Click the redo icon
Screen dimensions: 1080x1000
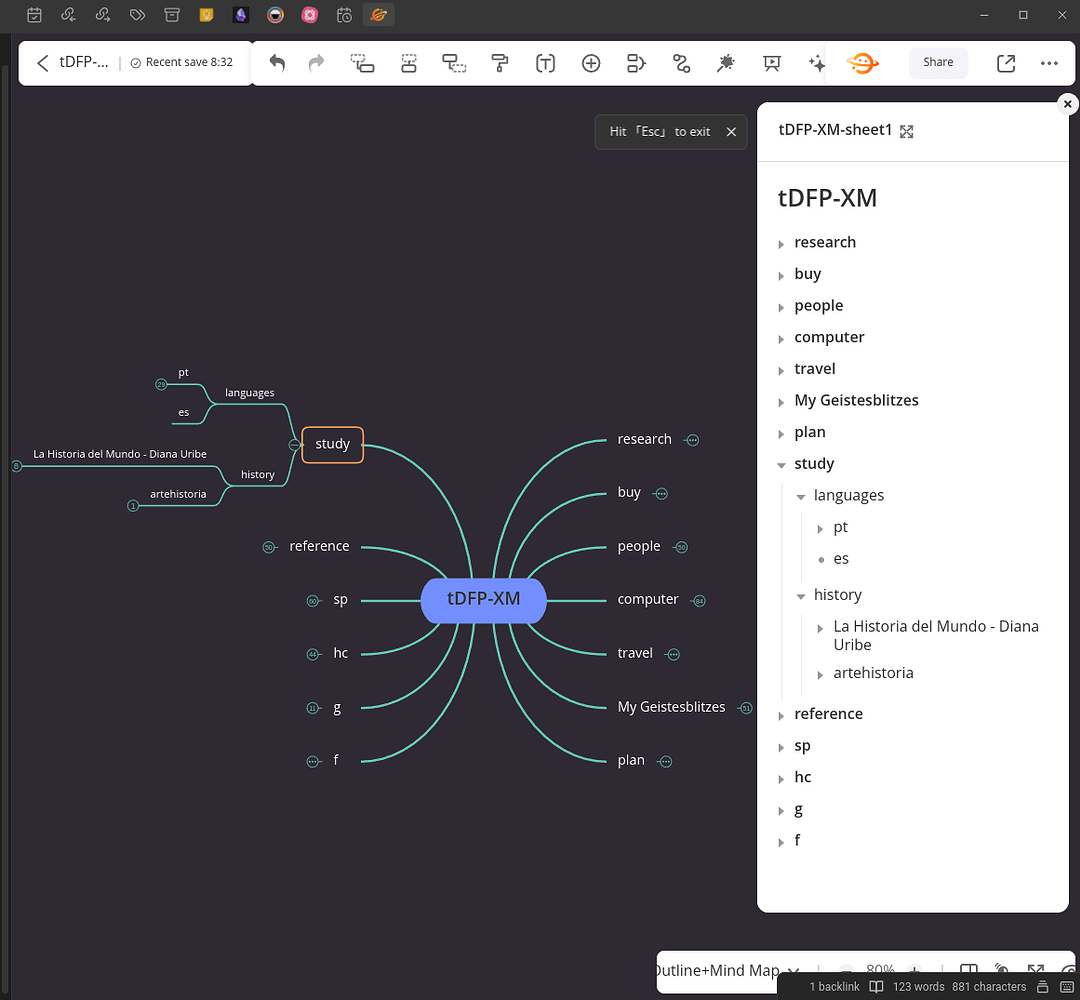316,63
